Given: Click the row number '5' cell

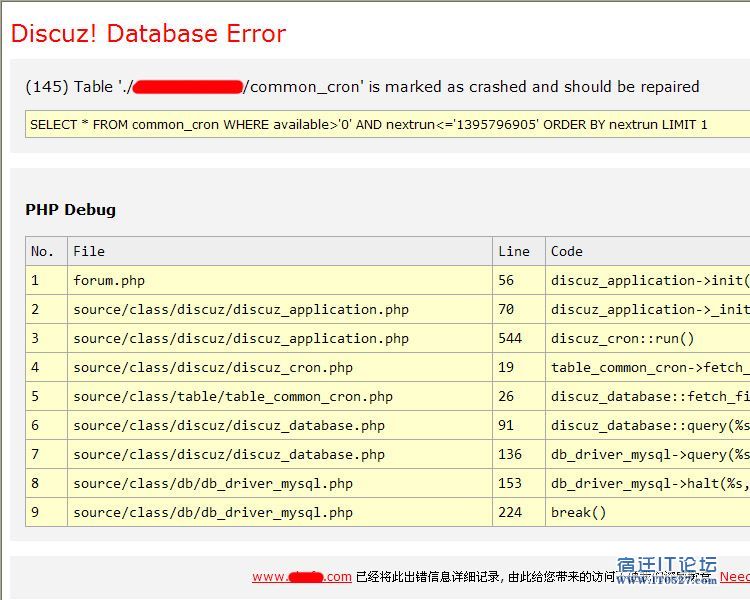Looking at the screenshot, I should (46, 396).
